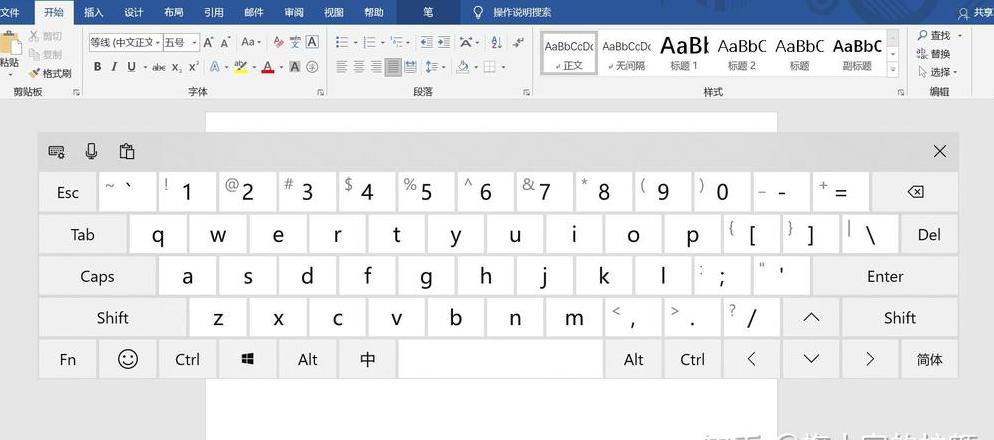Show or hide paragraph marks
994x440 pixels.
point(519,42)
